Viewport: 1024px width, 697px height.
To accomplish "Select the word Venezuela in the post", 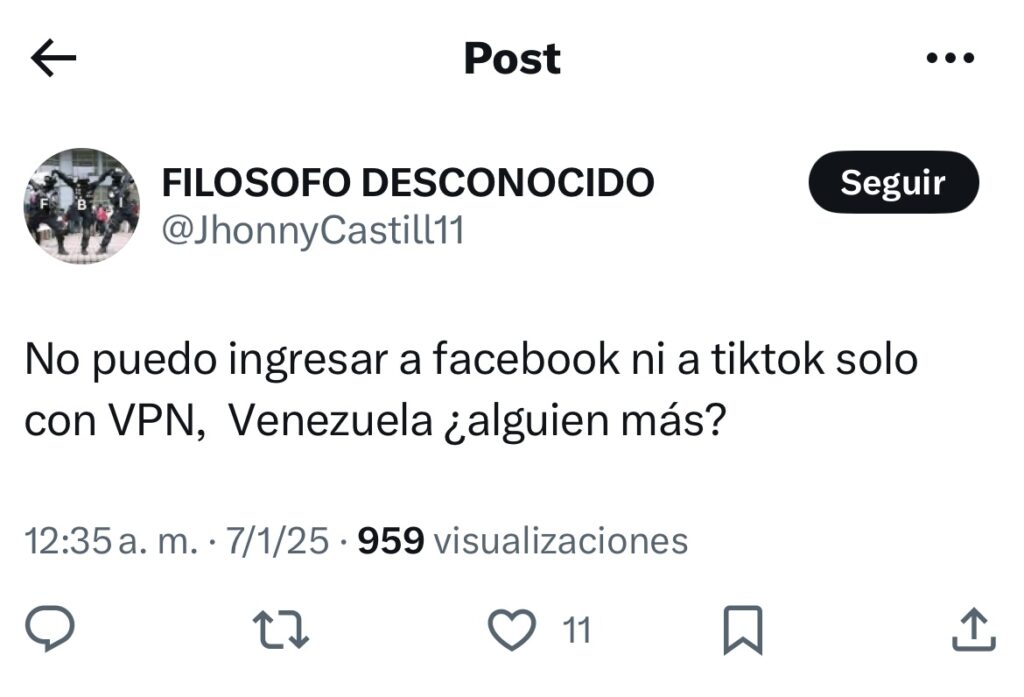I will pyautogui.click(x=331, y=421).
